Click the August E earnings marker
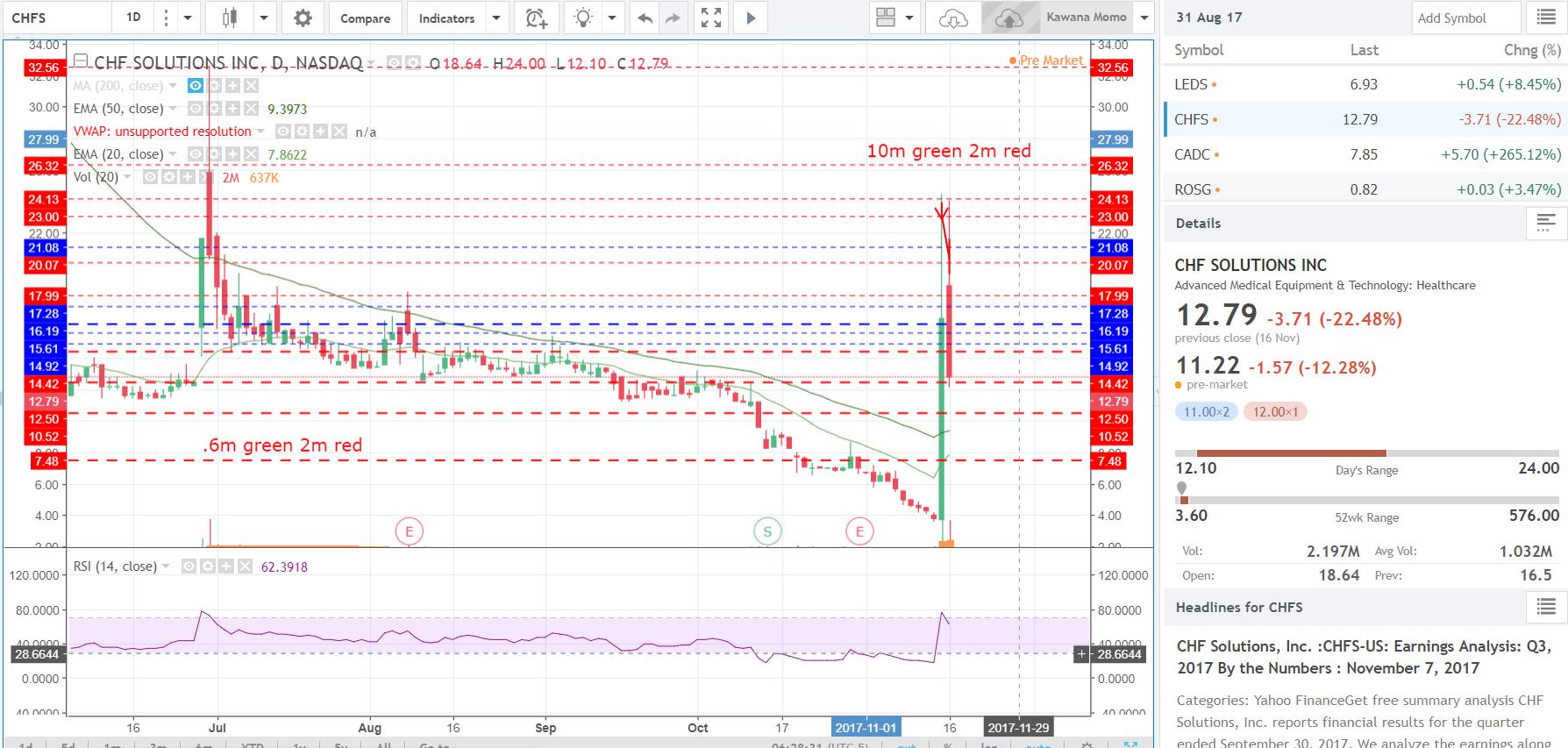This screenshot has width=1568, height=748. click(409, 531)
